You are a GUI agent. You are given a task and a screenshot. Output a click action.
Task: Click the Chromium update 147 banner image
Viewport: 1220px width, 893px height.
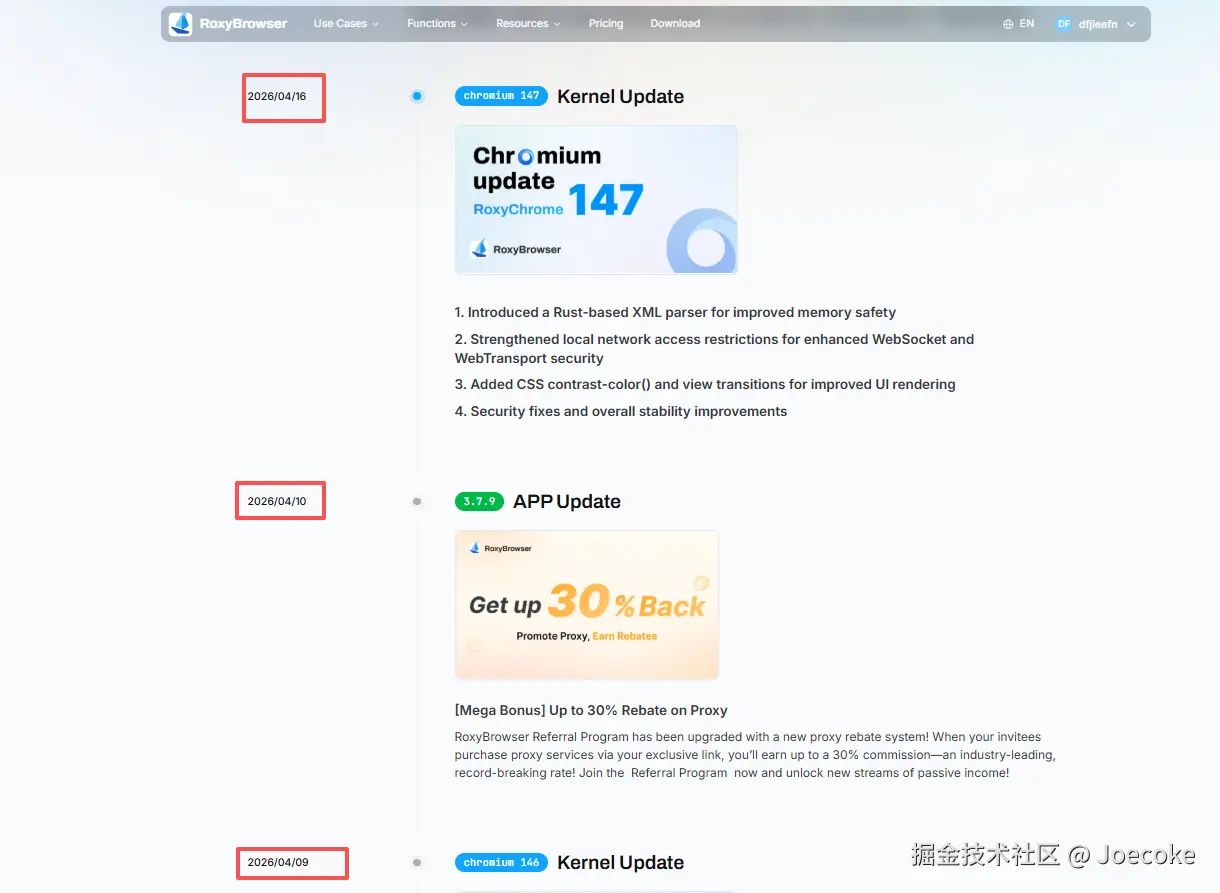[596, 198]
